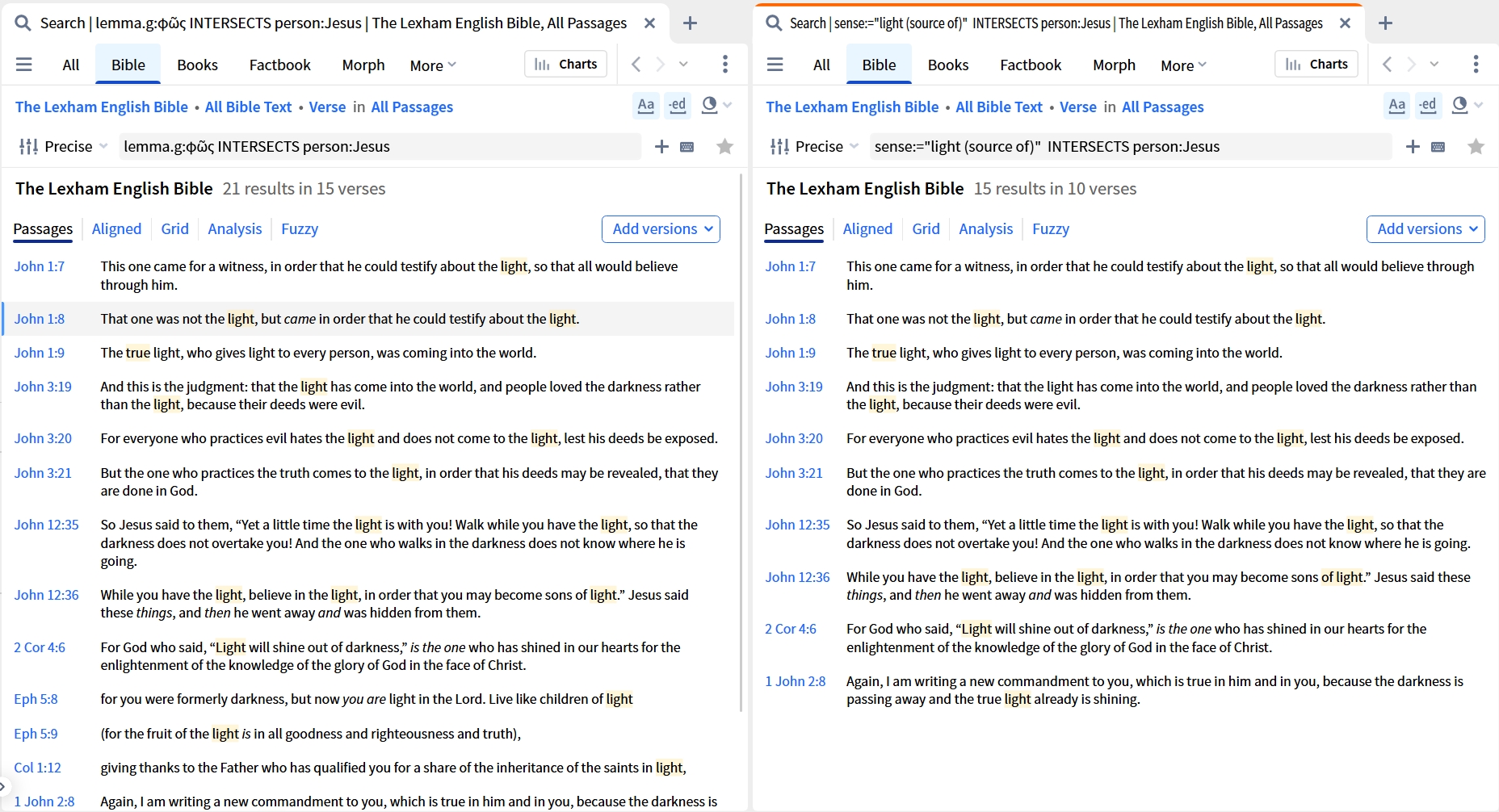Open More search types dropdown left panel
1499x812 pixels.
[433, 65]
